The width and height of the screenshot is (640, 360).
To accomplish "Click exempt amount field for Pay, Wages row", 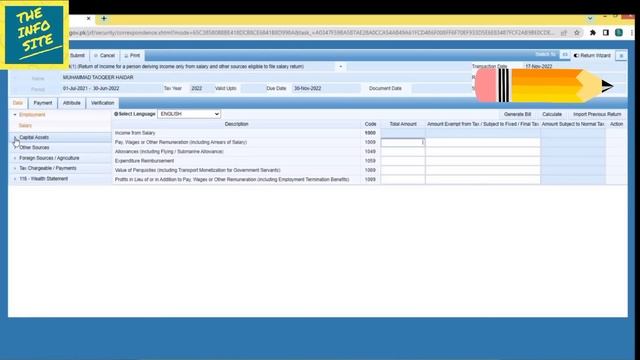I will [483, 142].
